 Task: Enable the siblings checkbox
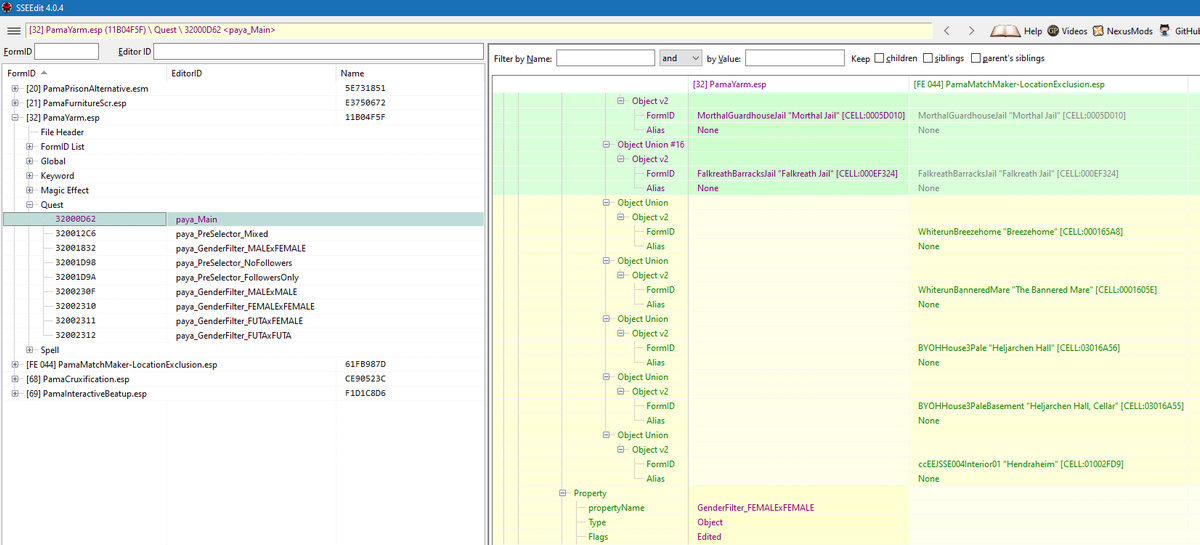[x=928, y=58]
